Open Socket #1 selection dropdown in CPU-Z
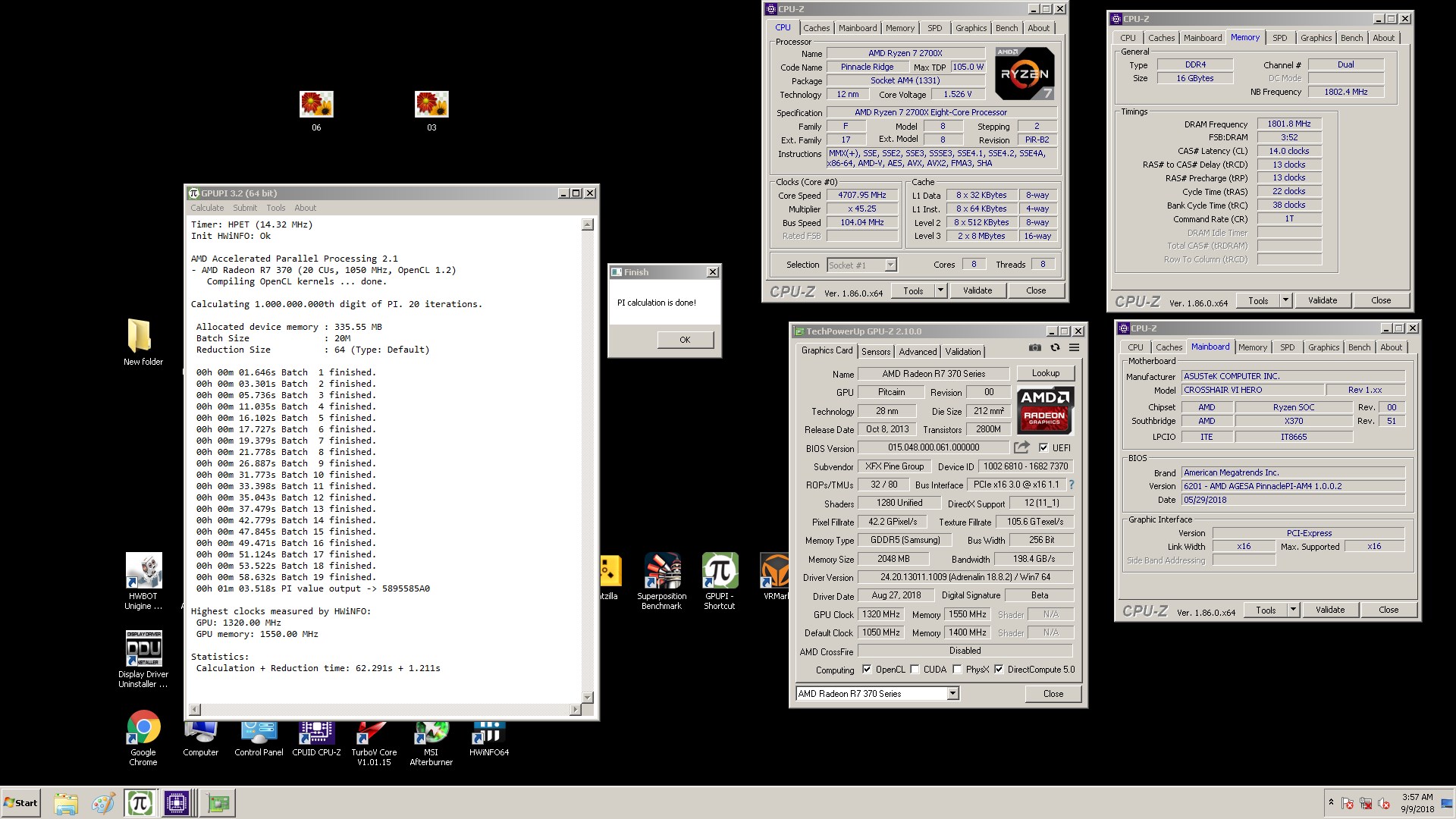The height and width of the screenshot is (819, 1456). (890, 265)
